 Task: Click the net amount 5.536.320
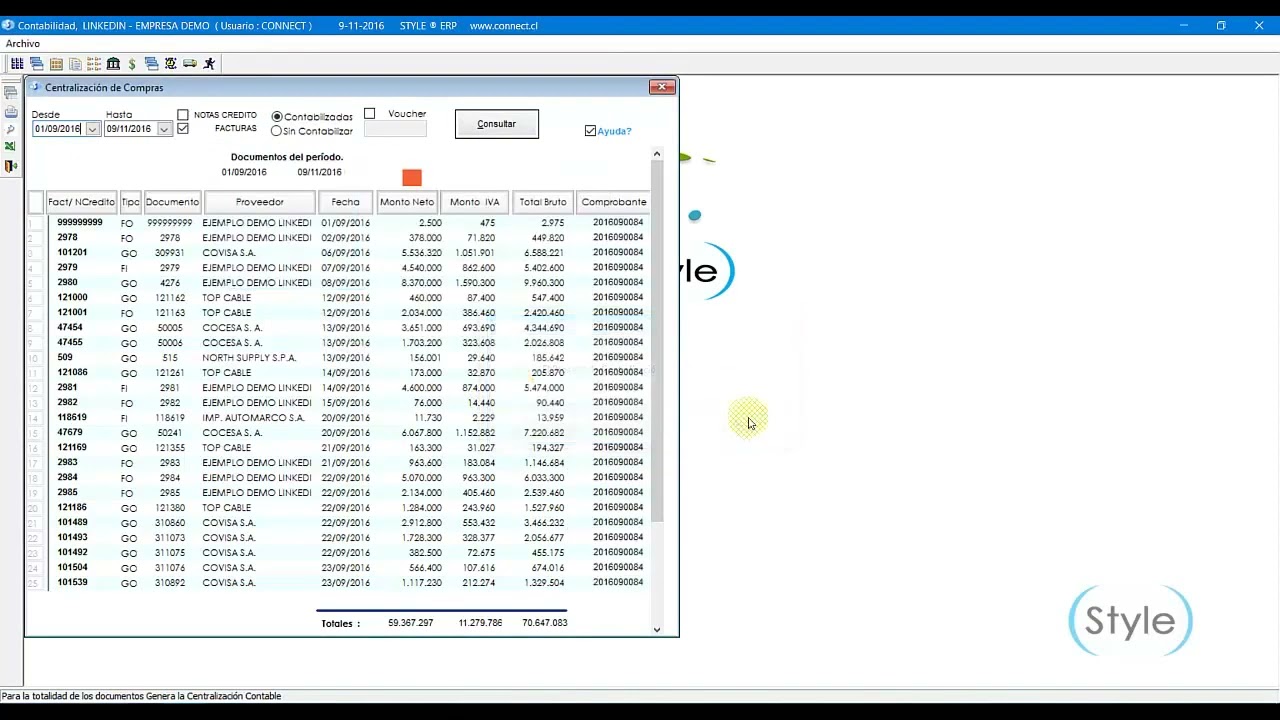click(x=421, y=253)
